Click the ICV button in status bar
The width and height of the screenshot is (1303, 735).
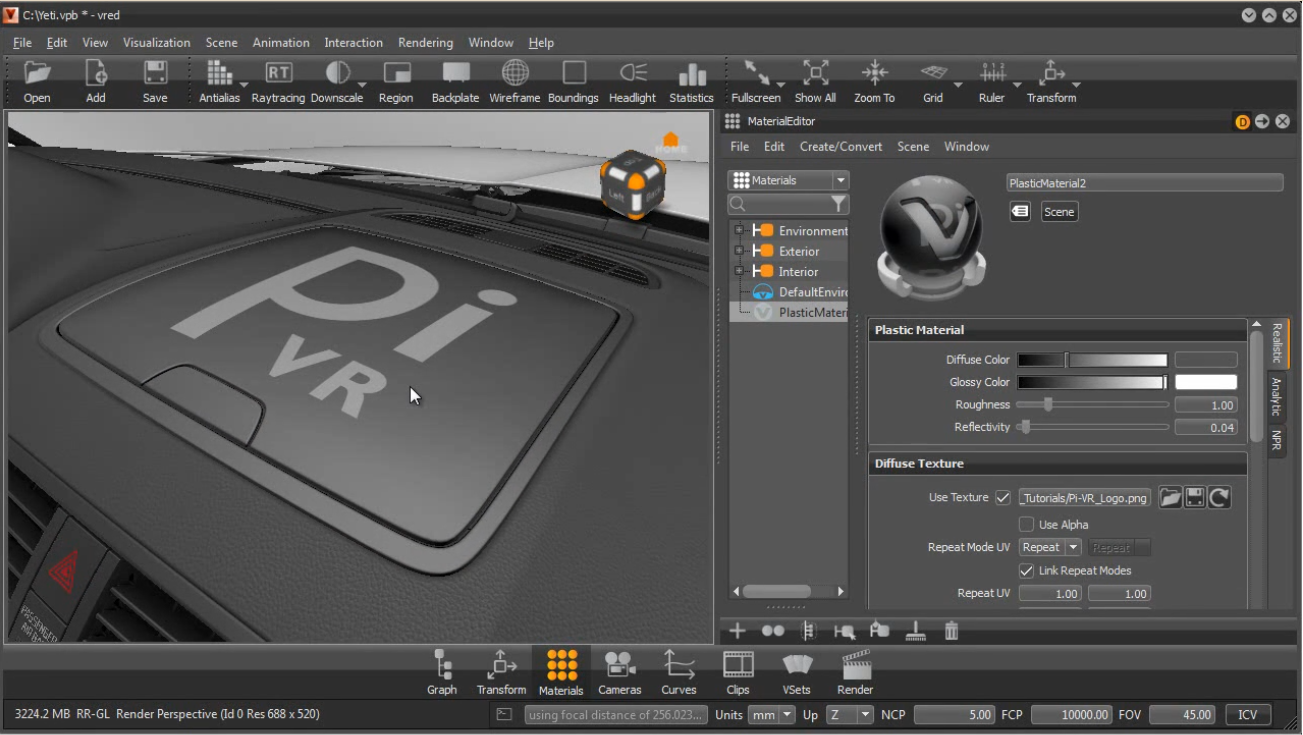coord(1248,714)
